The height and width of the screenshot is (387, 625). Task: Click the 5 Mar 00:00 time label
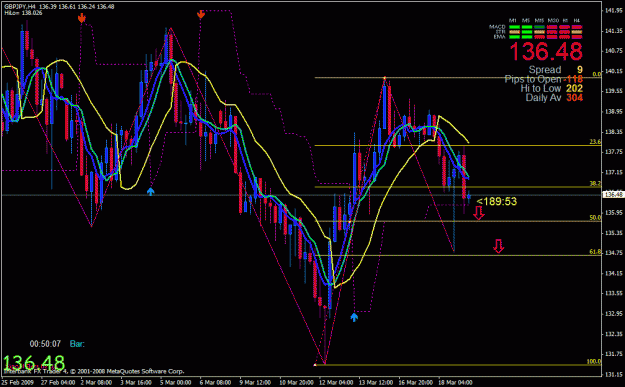(x=175, y=382)
